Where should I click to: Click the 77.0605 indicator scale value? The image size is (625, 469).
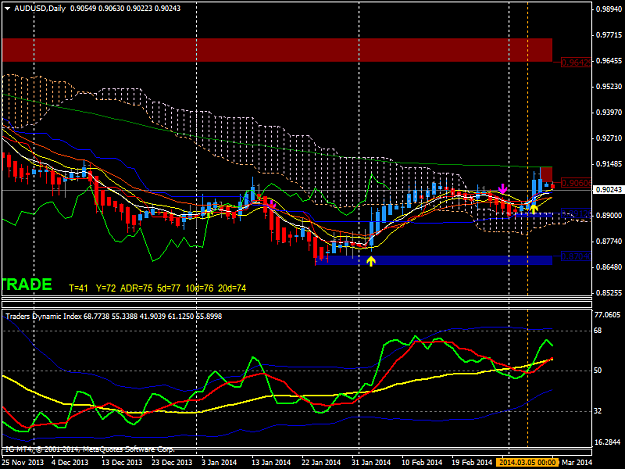607,315
